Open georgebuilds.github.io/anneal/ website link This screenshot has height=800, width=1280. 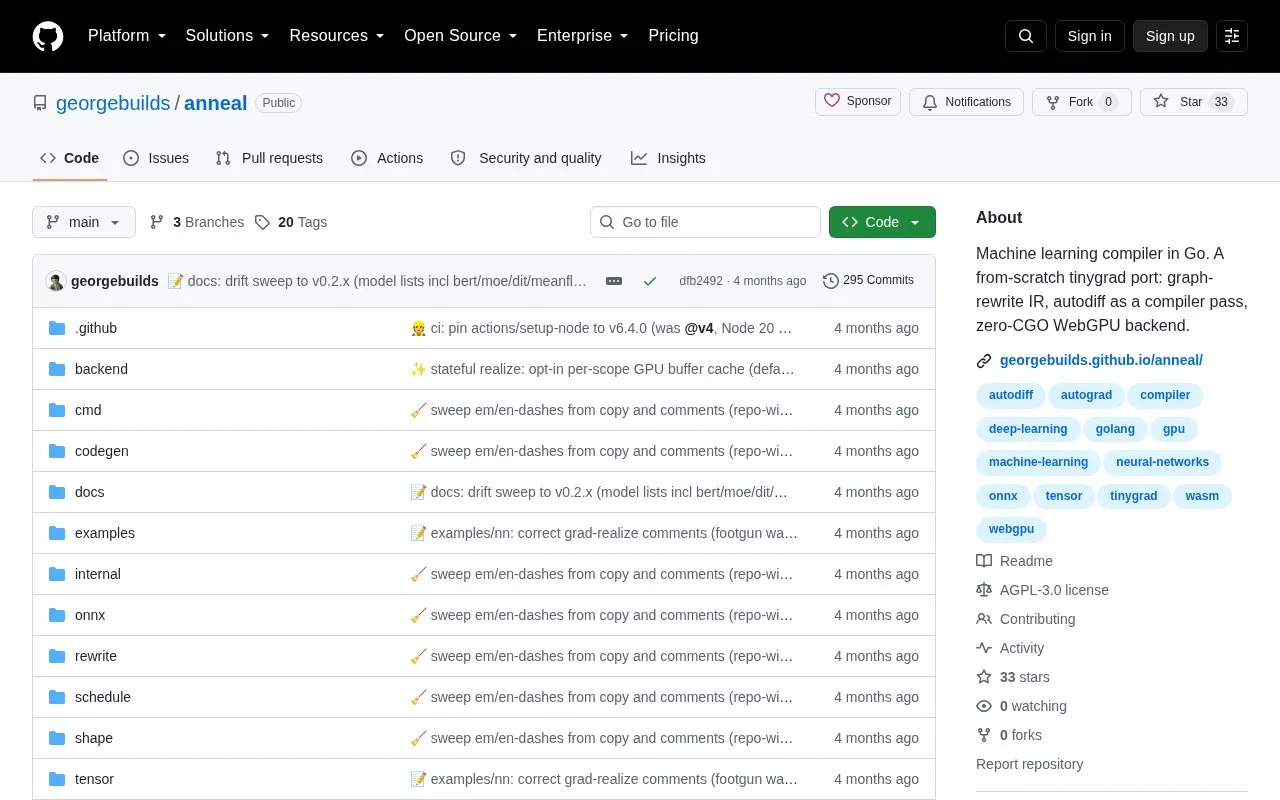pyautogui.click(x=1101, y=360)
